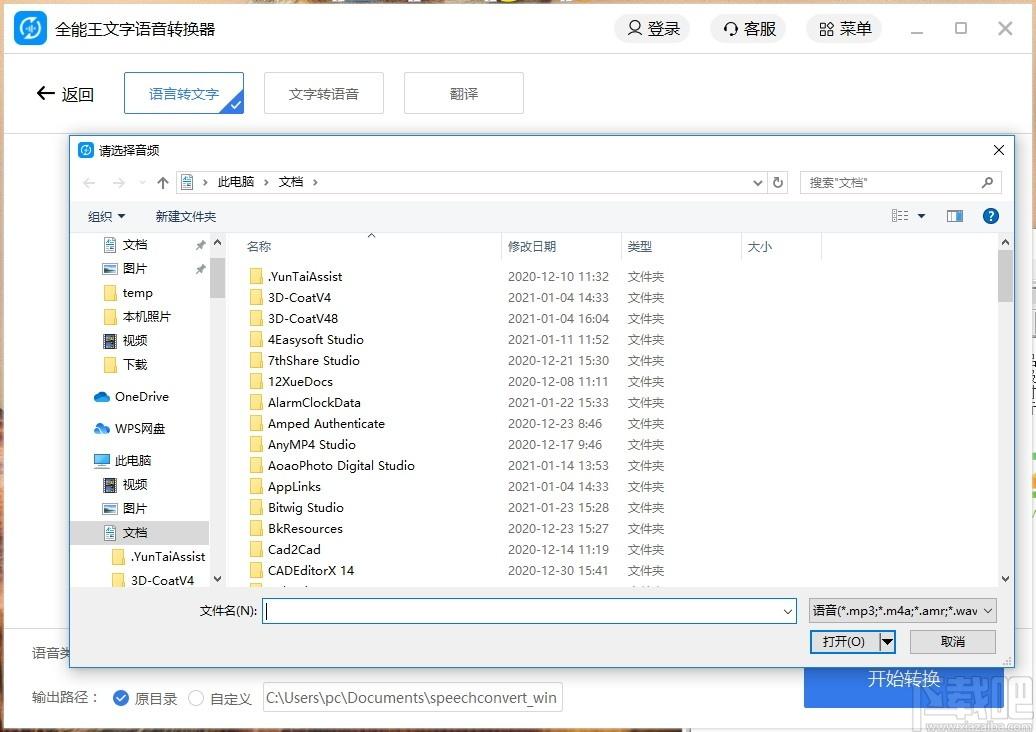Screen dimensions: 1036x732
Task: Click the back navigation arrow in dialog
Action: click(x=89, y=182)
